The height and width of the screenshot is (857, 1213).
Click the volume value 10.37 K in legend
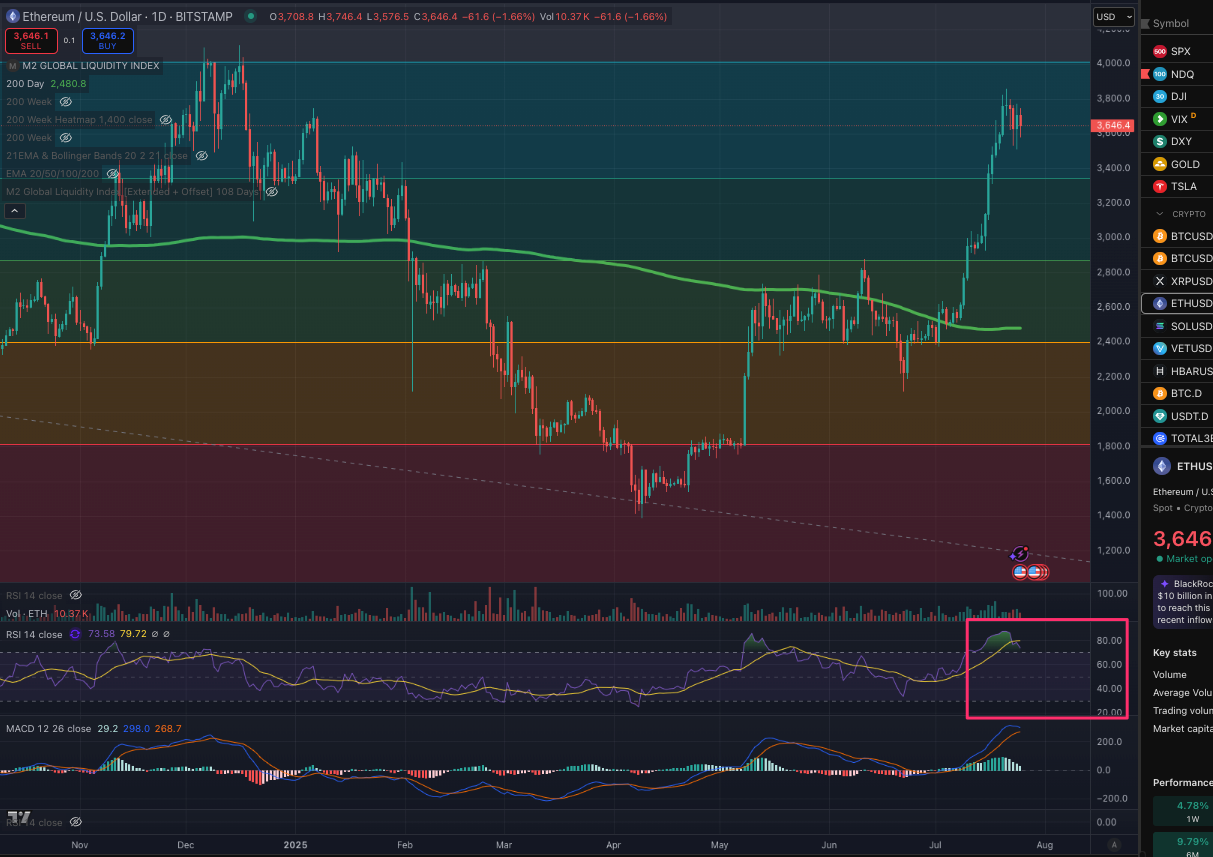click(x=70, y=613)
